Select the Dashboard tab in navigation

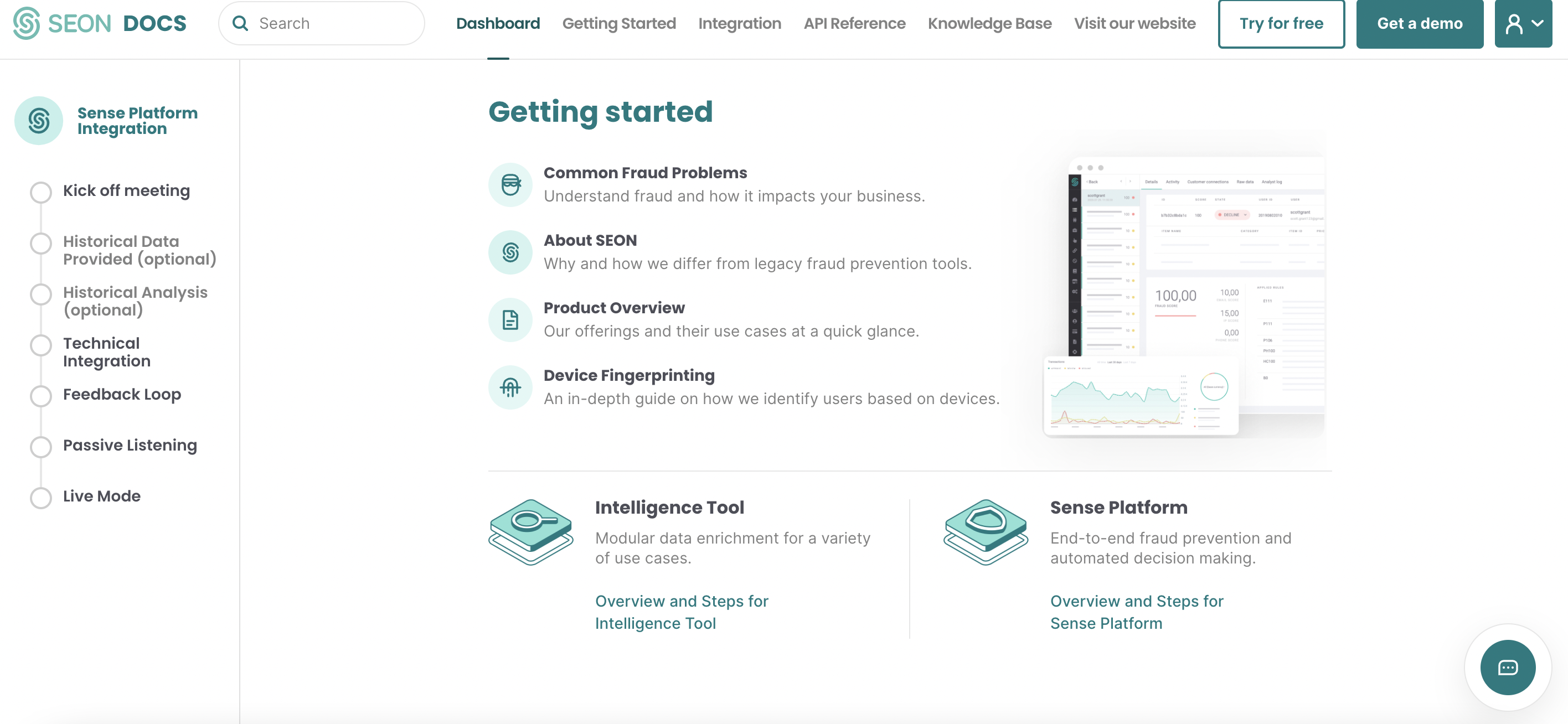[x=498, y=22]
